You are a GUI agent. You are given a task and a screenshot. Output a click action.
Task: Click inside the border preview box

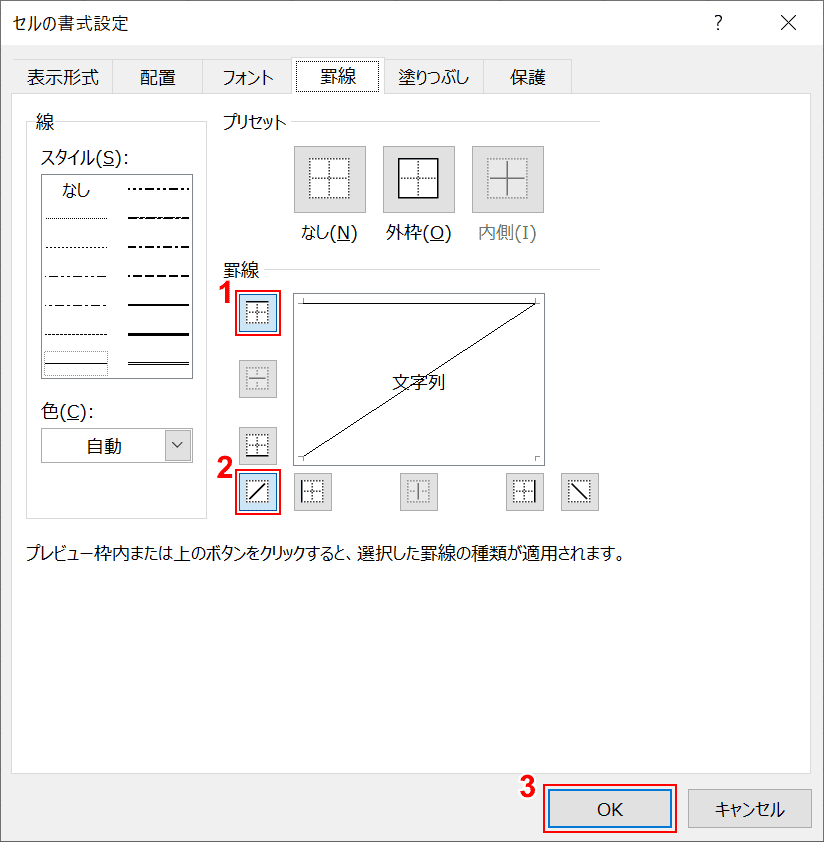point(419,379)
